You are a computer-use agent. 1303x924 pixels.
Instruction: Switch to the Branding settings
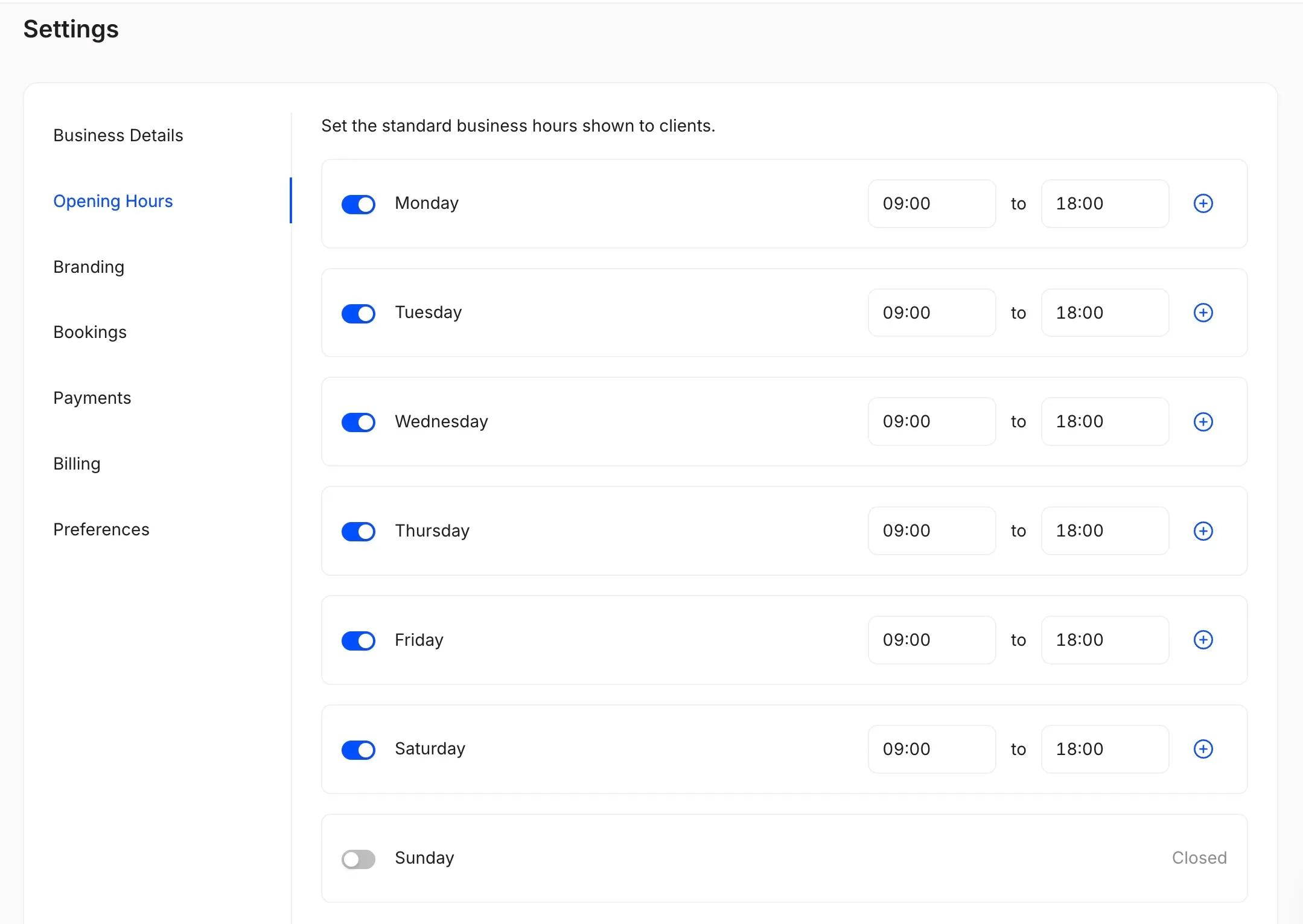pos(88,267)
